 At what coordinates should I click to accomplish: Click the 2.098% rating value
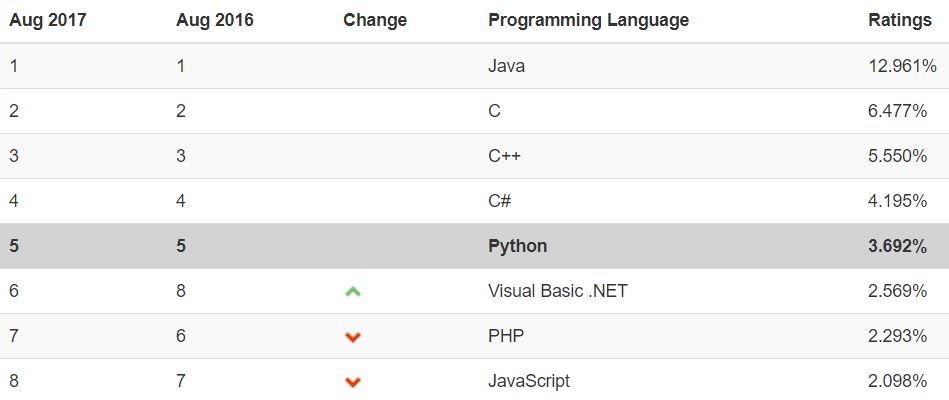(x=898, y=381)
